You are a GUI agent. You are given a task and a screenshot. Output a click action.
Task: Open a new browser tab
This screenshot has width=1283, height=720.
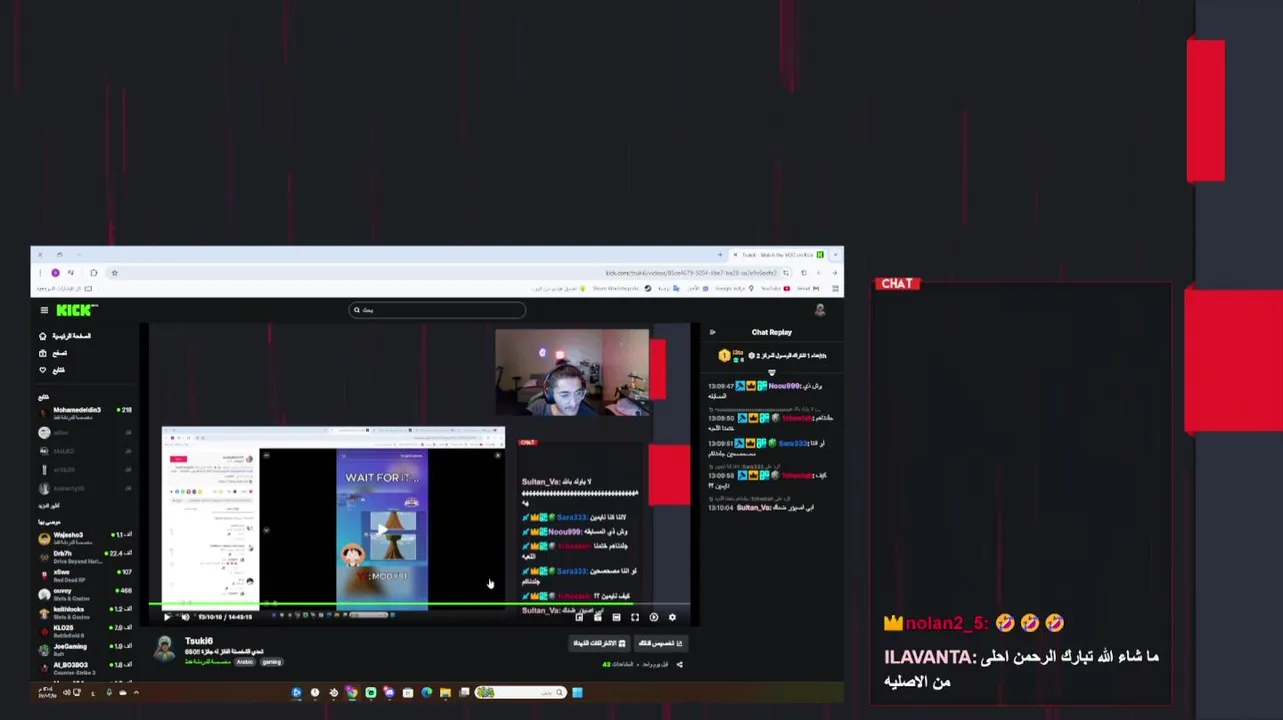720,255
